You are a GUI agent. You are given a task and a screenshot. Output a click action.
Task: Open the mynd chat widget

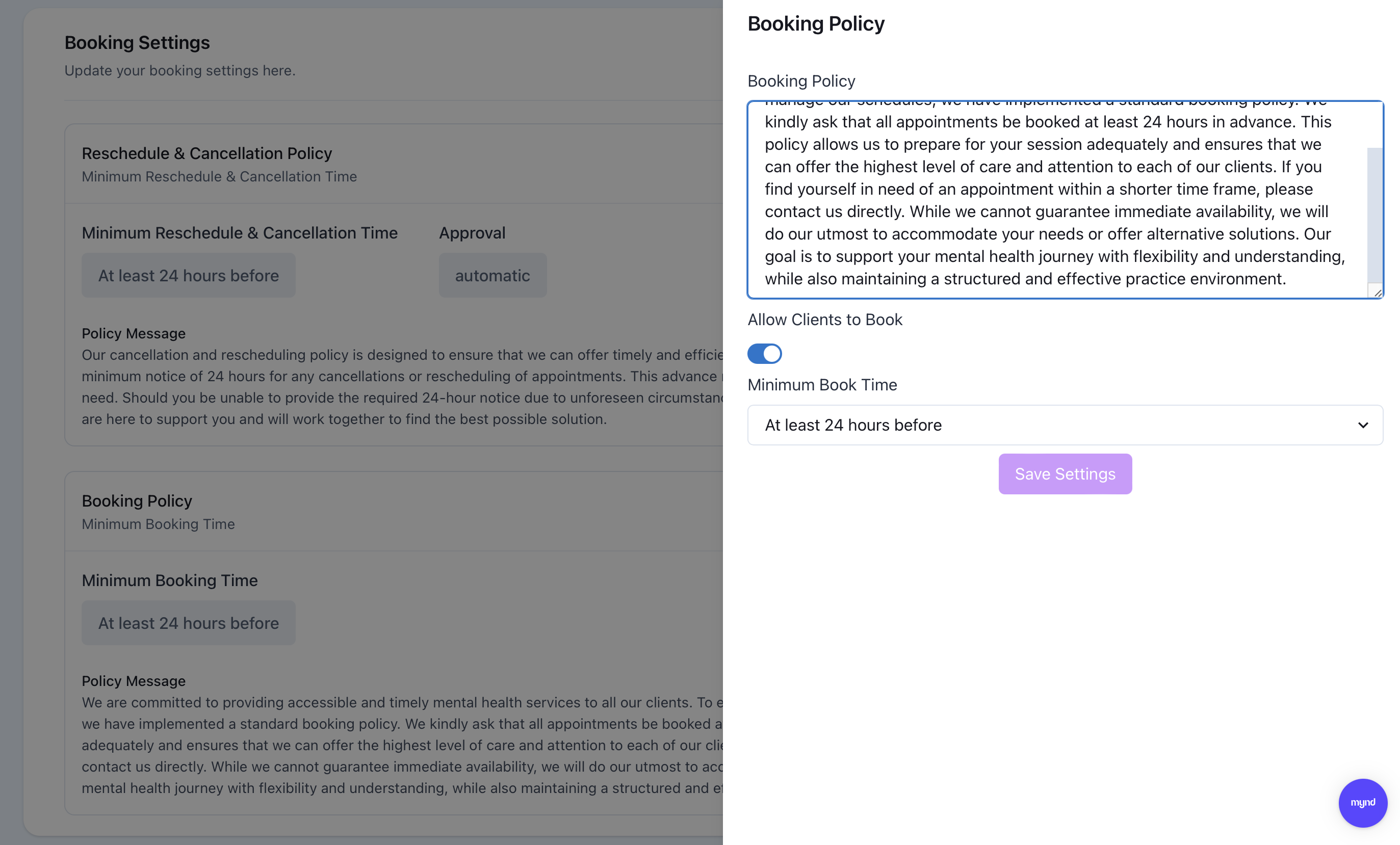click(1362, 802)
